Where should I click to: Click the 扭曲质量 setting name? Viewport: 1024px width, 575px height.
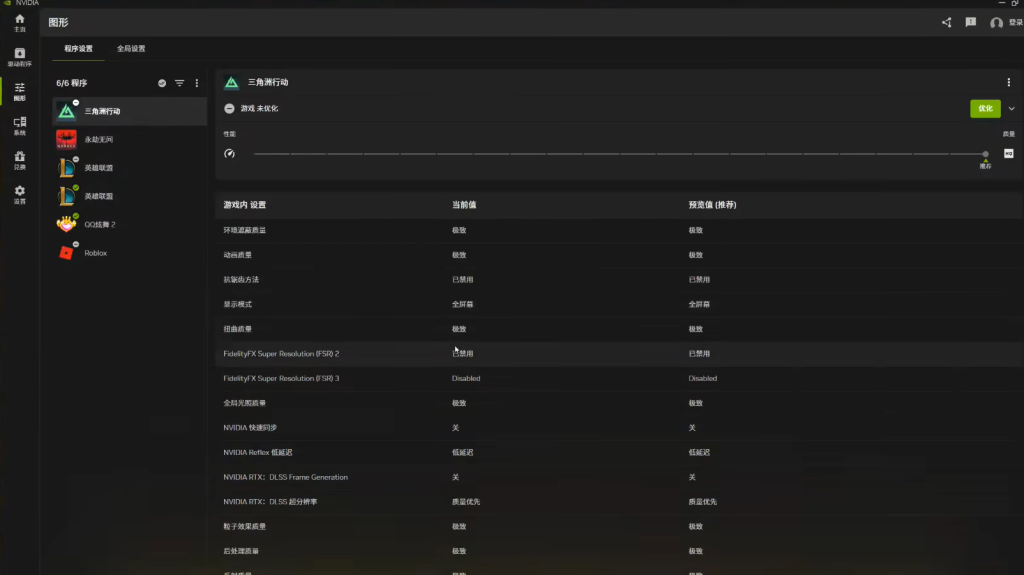coord(237,329)
